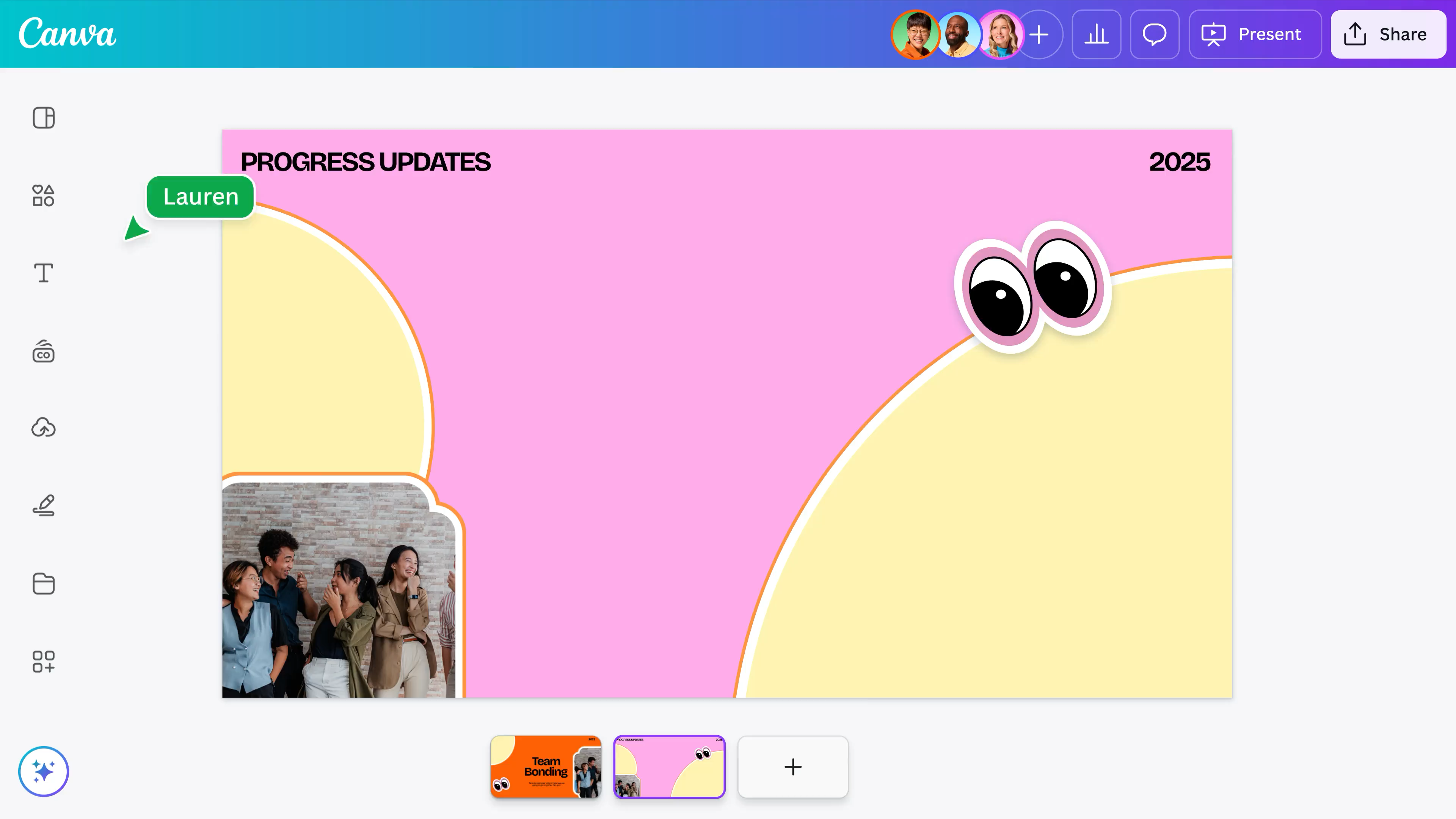Click Lauren's collaborator cursor label
The width and height of the screenshot is (1456, 819).
200,197
